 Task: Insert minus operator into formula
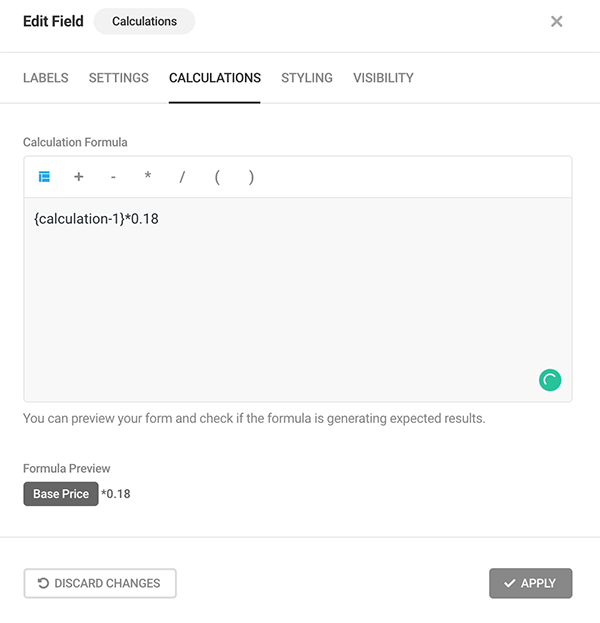pos(113,177)
